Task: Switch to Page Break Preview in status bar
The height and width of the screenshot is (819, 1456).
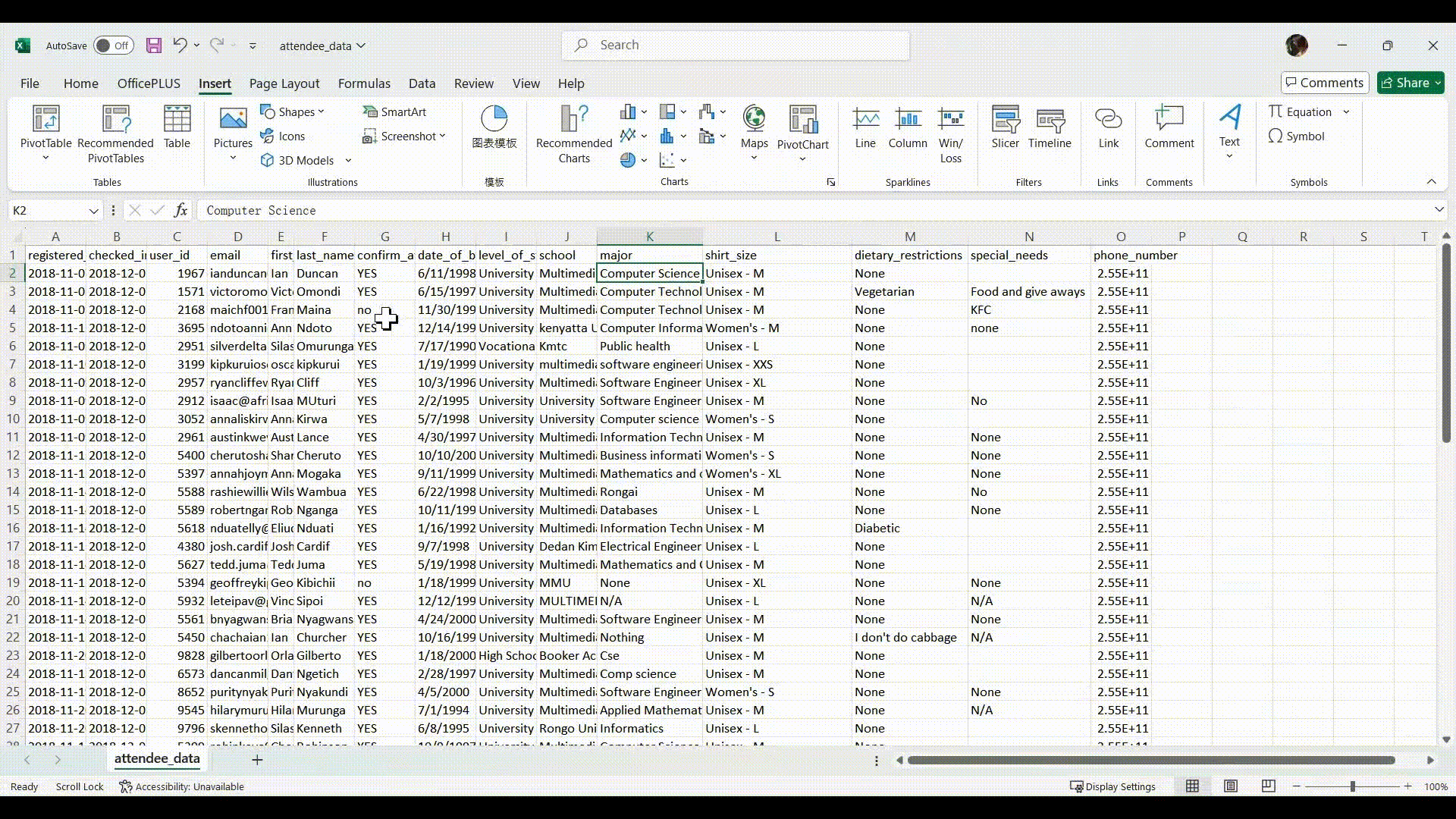Action: (x=1268, y=786)
